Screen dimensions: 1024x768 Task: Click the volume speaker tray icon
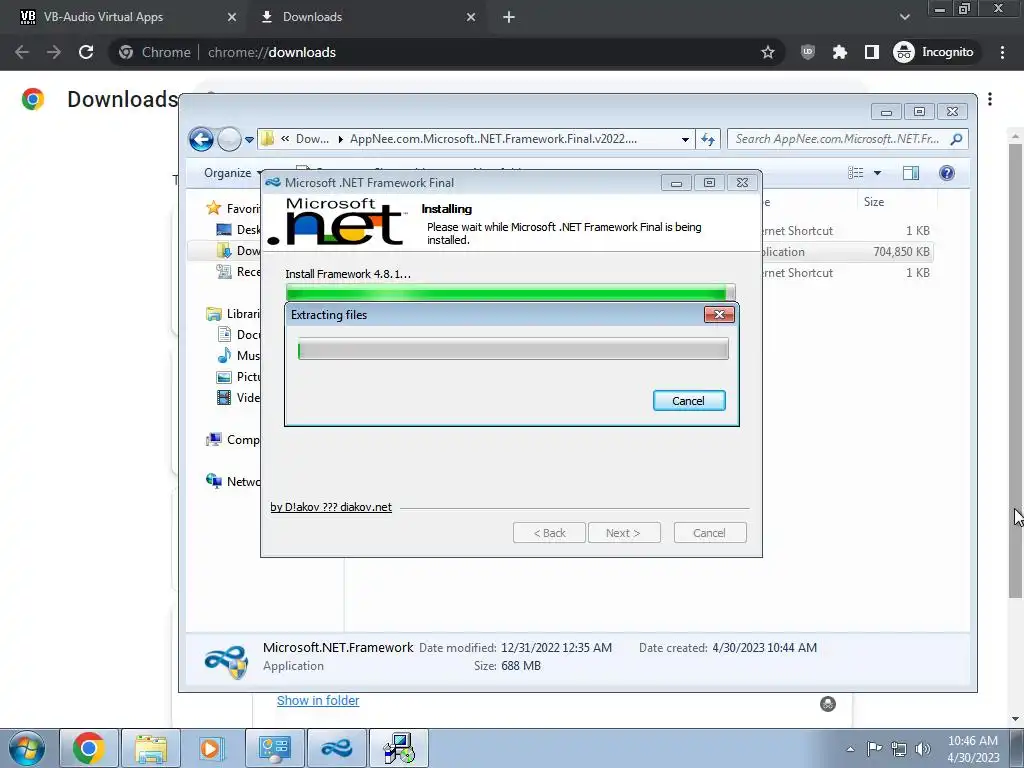click(x=922, y=749)
